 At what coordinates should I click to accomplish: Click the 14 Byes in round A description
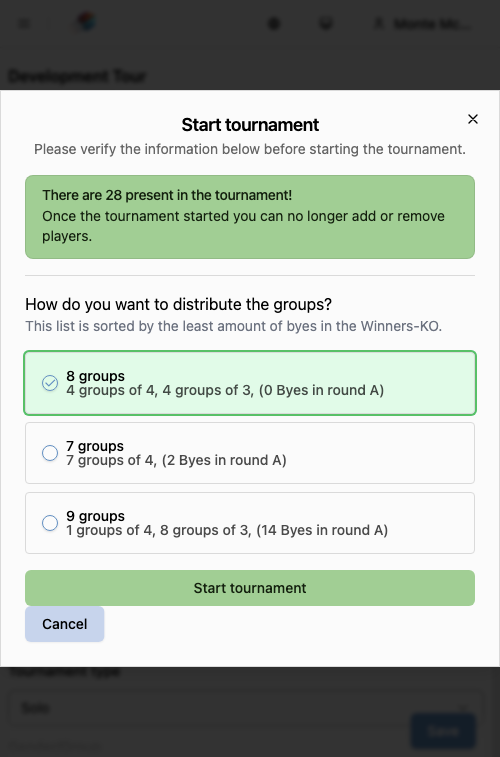tap(322, 530)
